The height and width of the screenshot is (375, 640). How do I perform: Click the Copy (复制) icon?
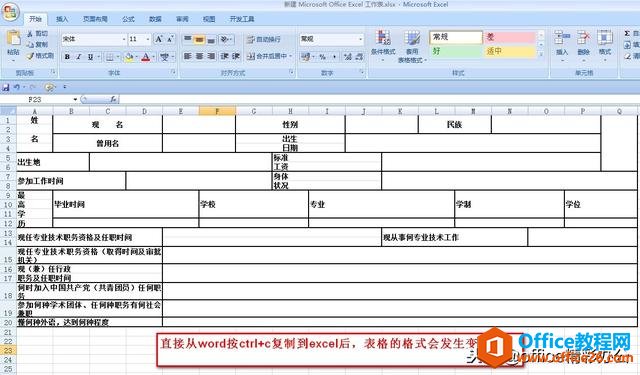pos(30,44)
